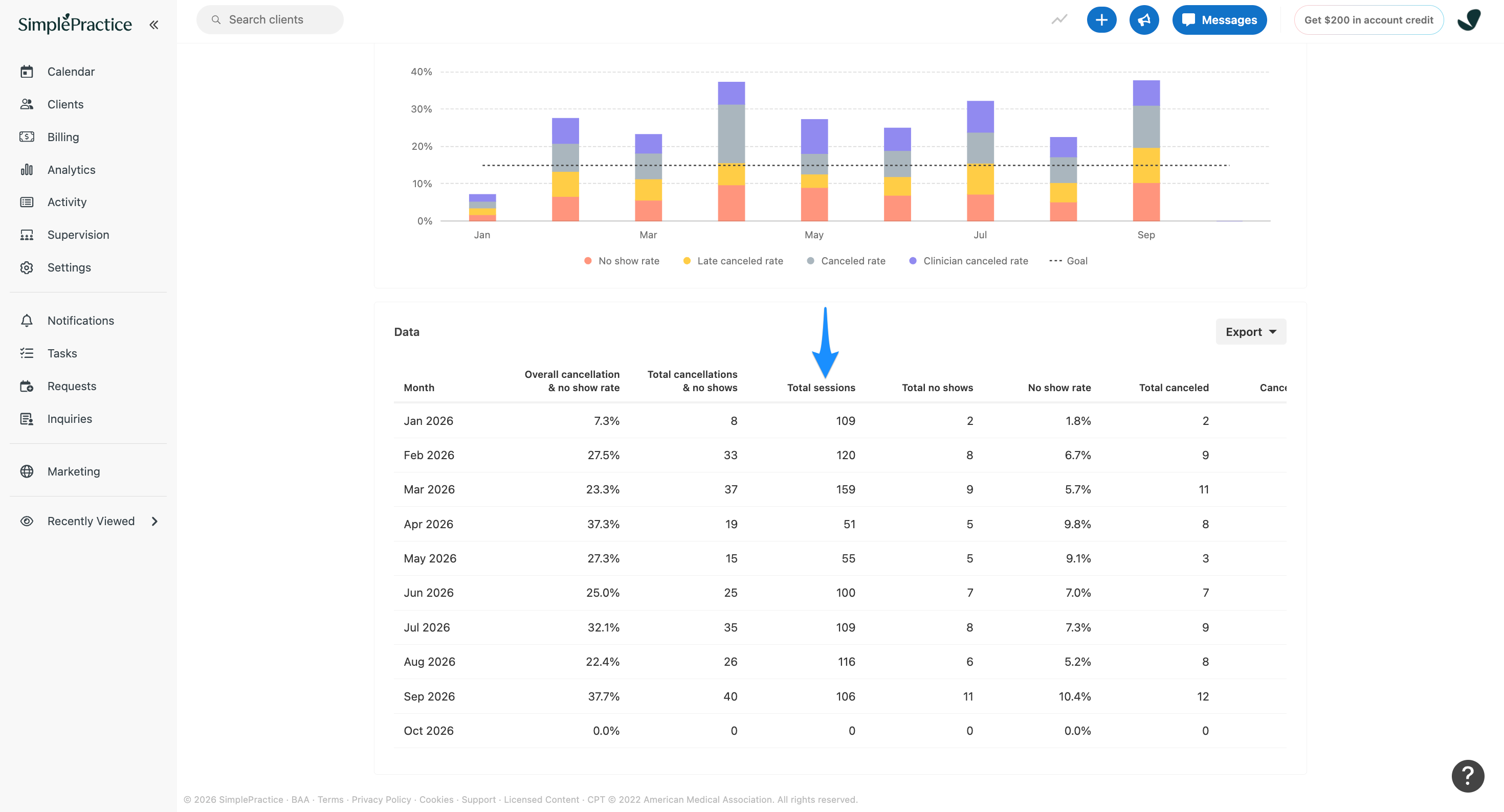Open Analytics from the sidebar menu
Image resolution: width=1504 pixels, height=812 pixels.
[x=71, y=170]
